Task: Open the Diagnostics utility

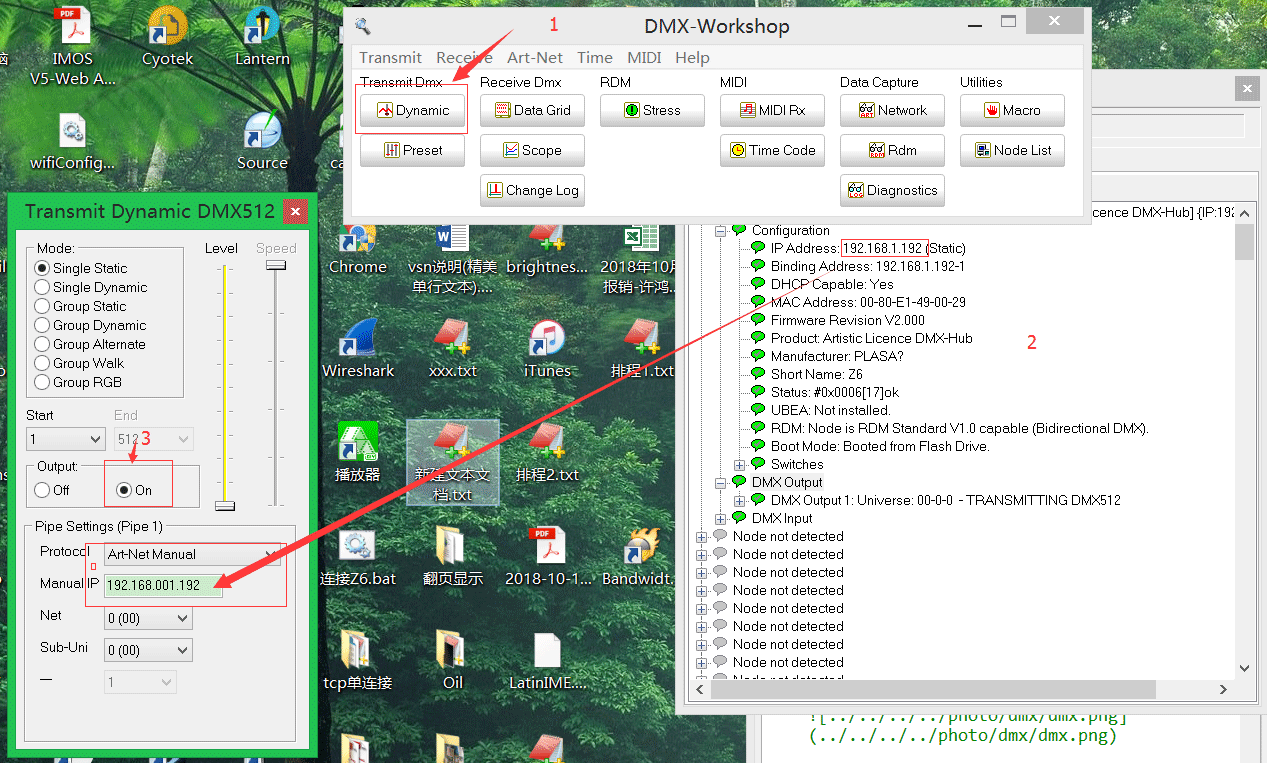Action: click(891, 190)
